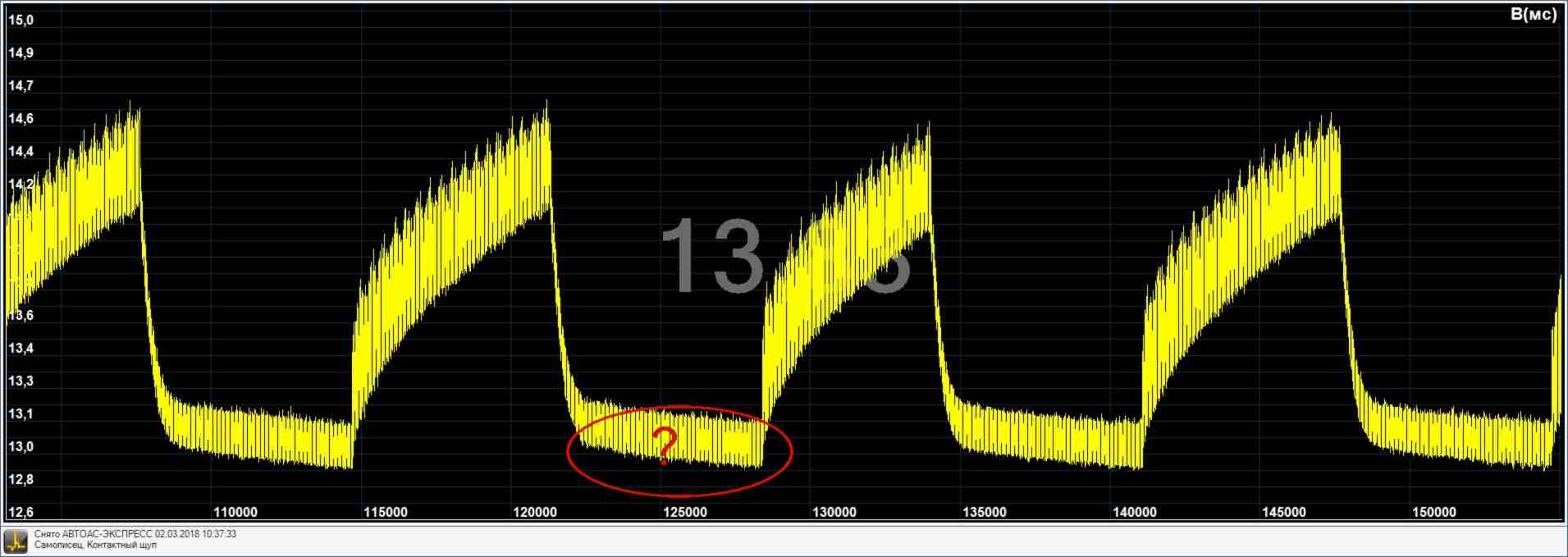Pick the 145000 time axis mark
The height and width of the screenshot is (557, 1568).
(1283, 513)
